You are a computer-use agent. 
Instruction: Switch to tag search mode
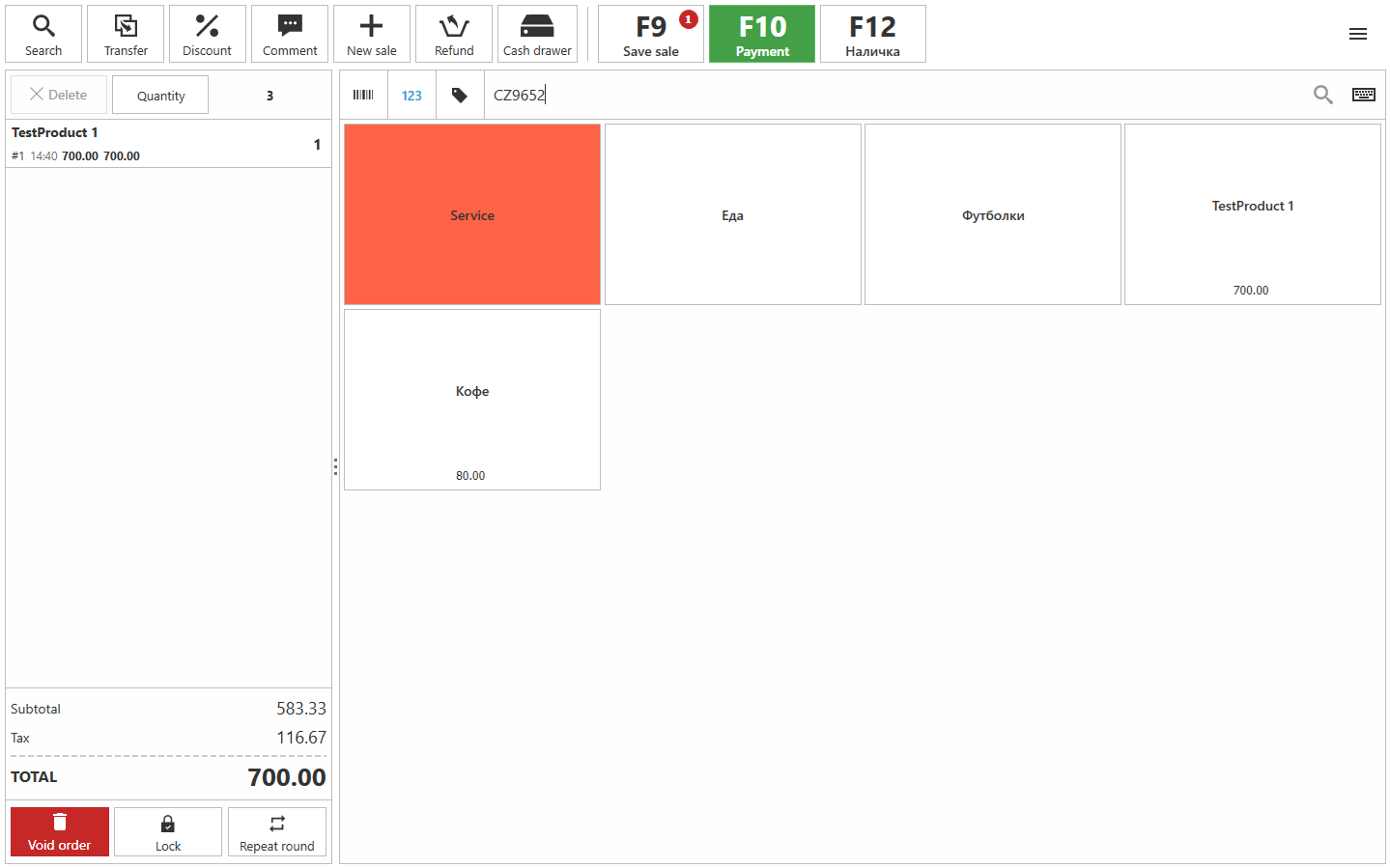tap(460, 95)
